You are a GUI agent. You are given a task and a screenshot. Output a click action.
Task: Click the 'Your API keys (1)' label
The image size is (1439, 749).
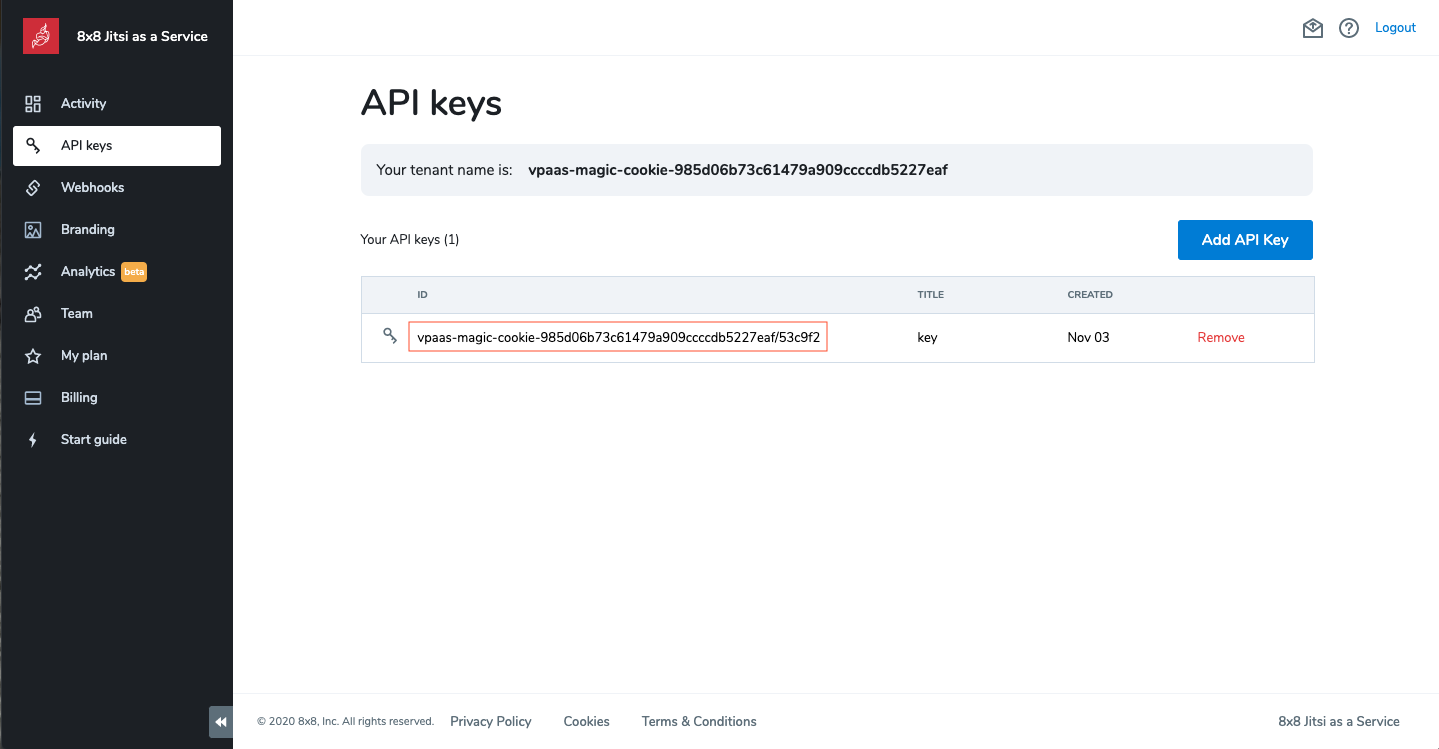point(410,240)
